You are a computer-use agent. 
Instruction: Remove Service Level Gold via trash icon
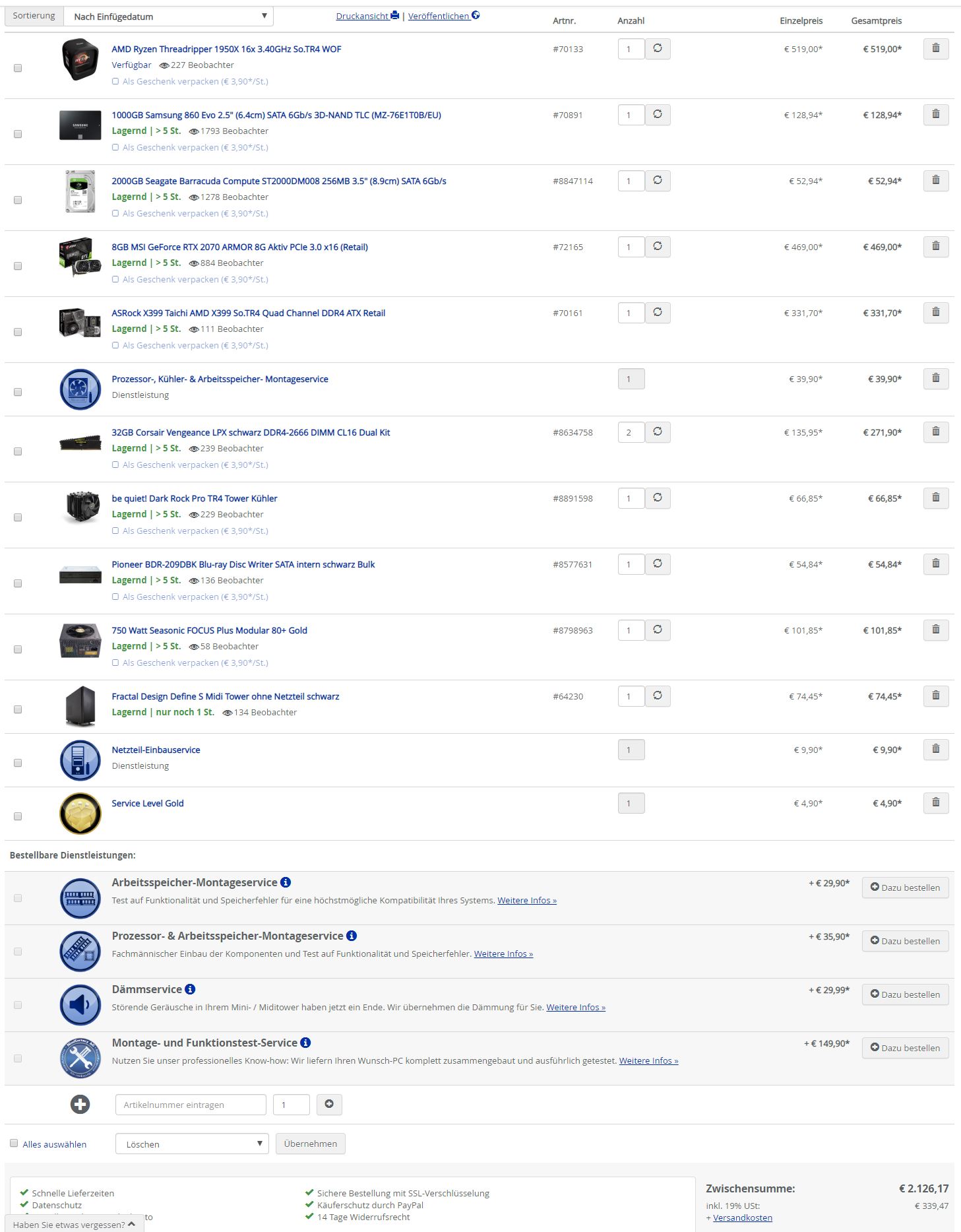(935, 803)
